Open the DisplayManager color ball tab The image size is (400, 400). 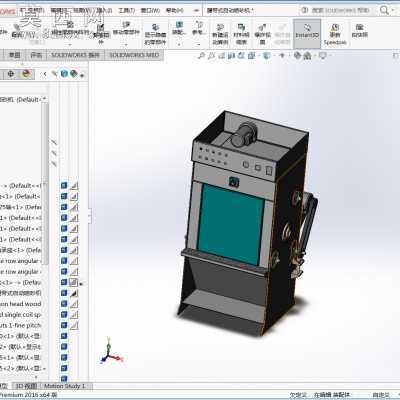pos(26,74)
